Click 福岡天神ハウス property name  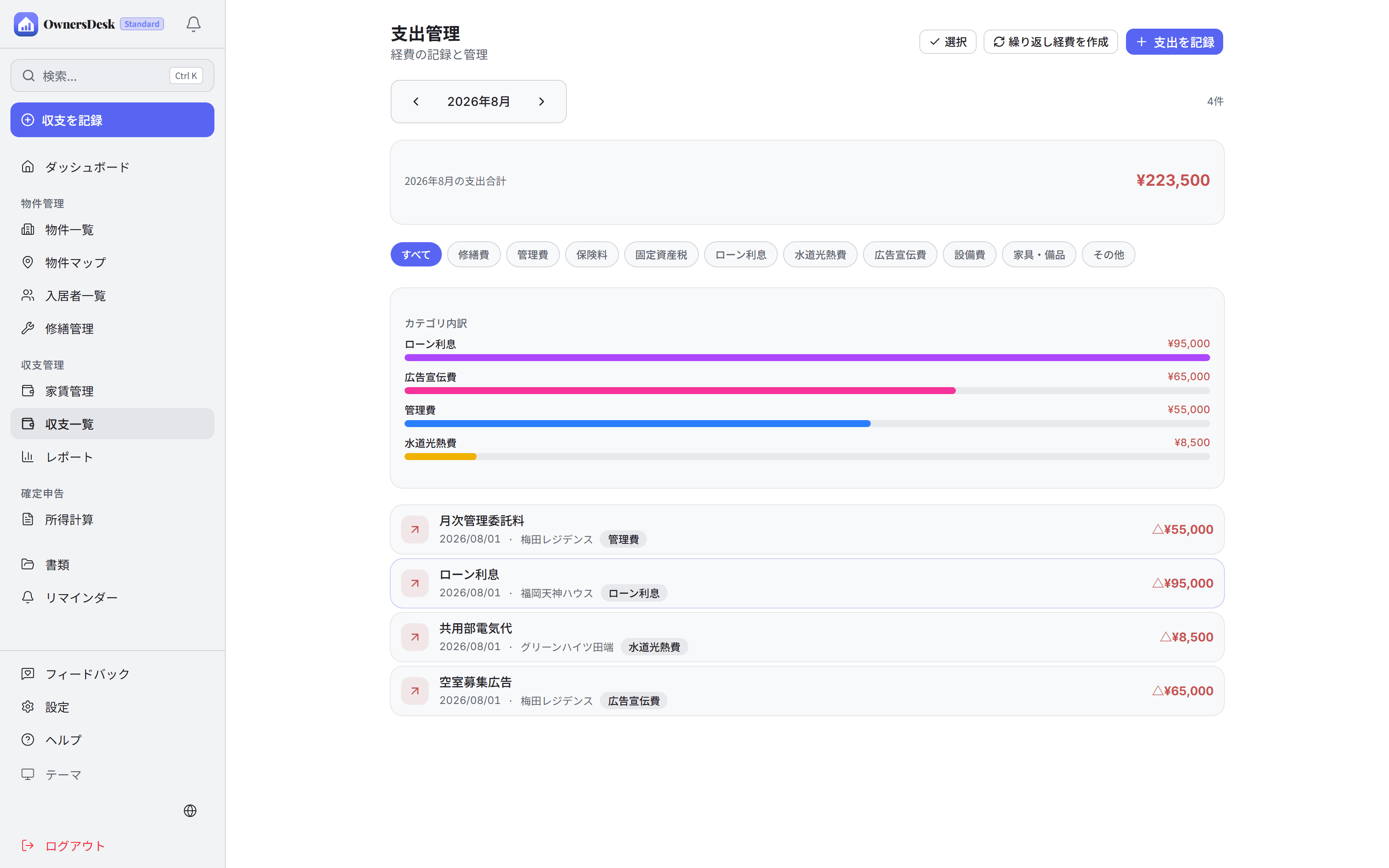(x=557, y=593)
